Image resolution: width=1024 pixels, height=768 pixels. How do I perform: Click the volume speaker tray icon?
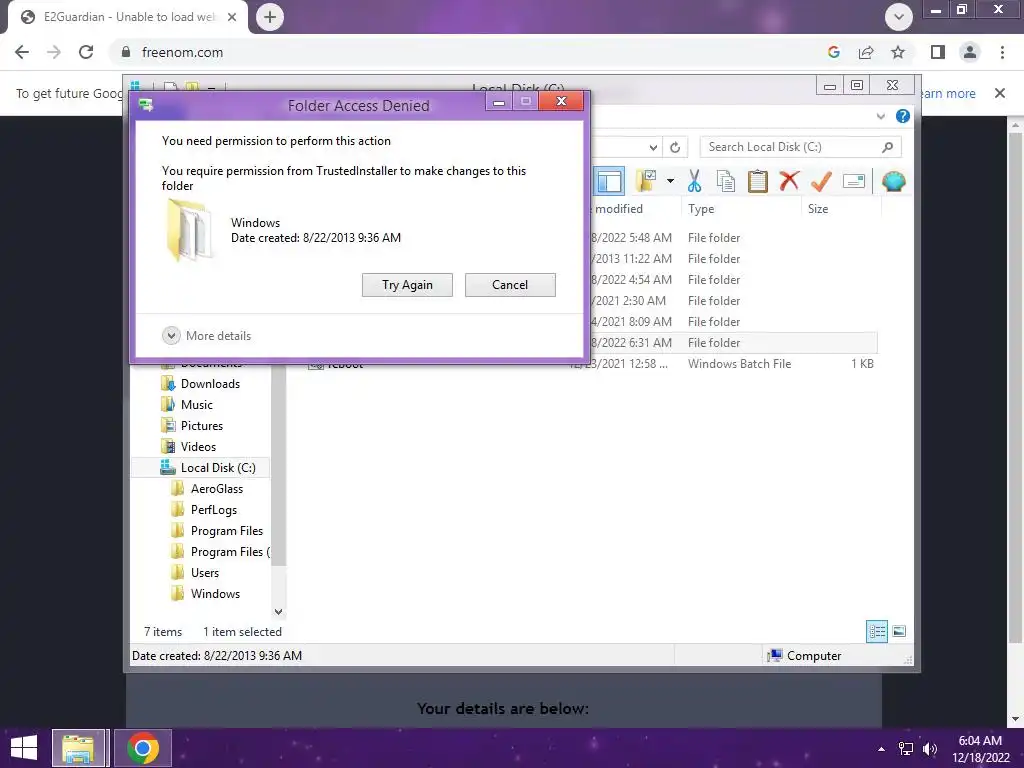(x=930, y=749)
